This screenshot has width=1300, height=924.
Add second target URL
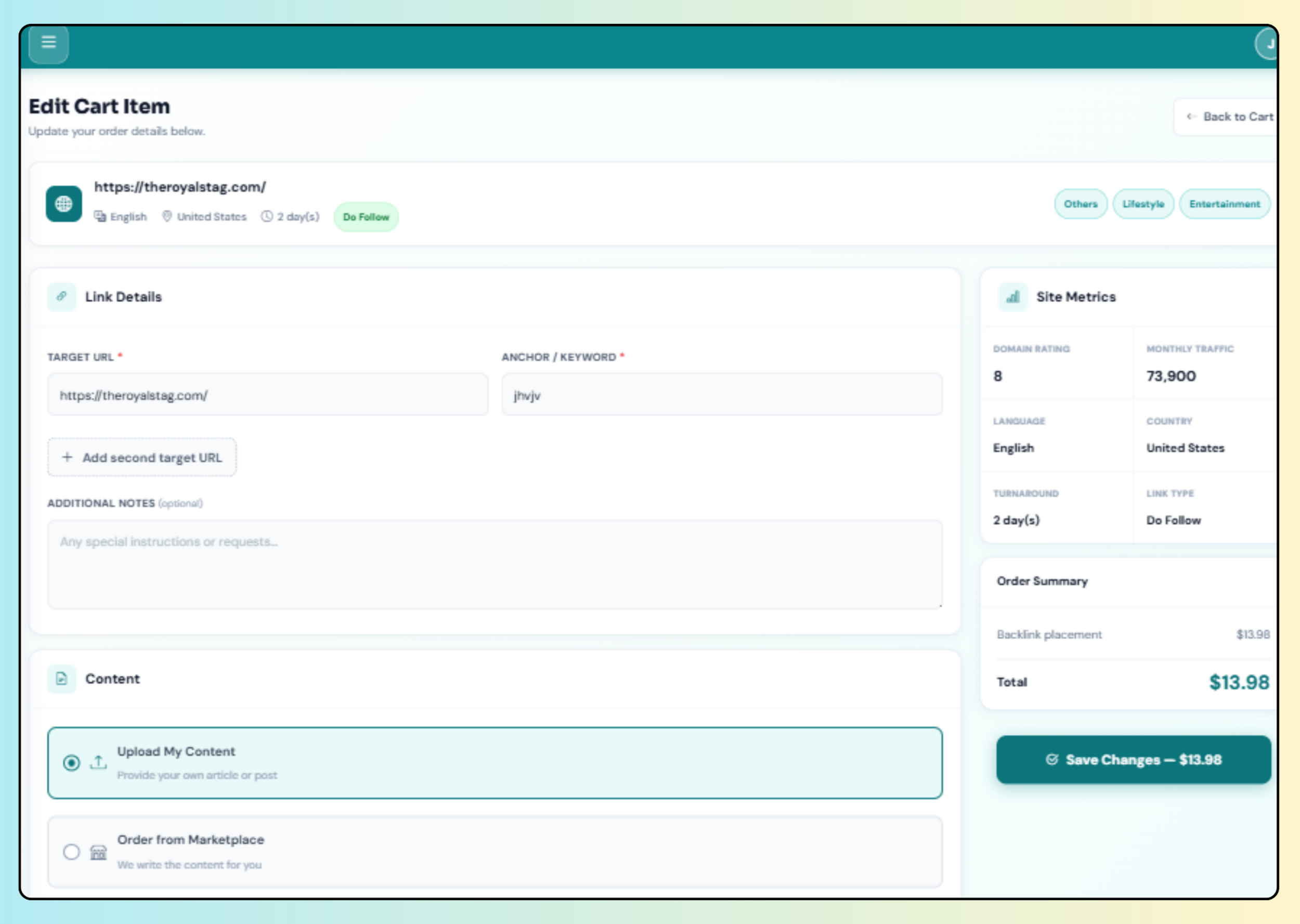coord(141,457)
